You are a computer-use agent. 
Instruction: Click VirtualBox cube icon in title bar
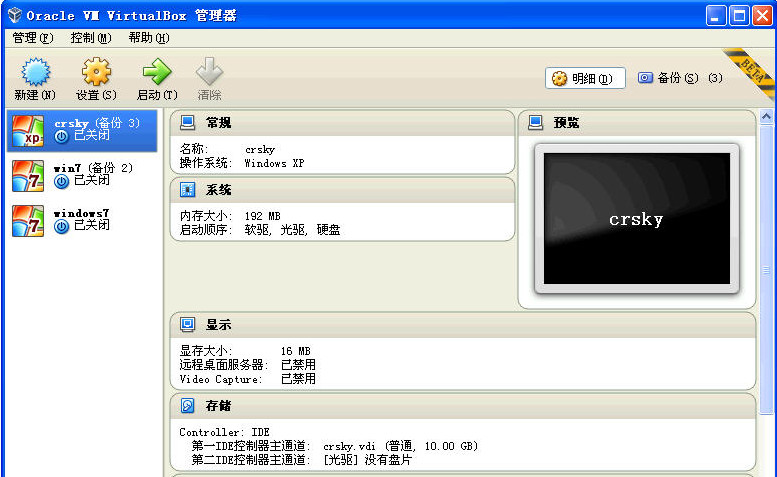click(15, 15)
